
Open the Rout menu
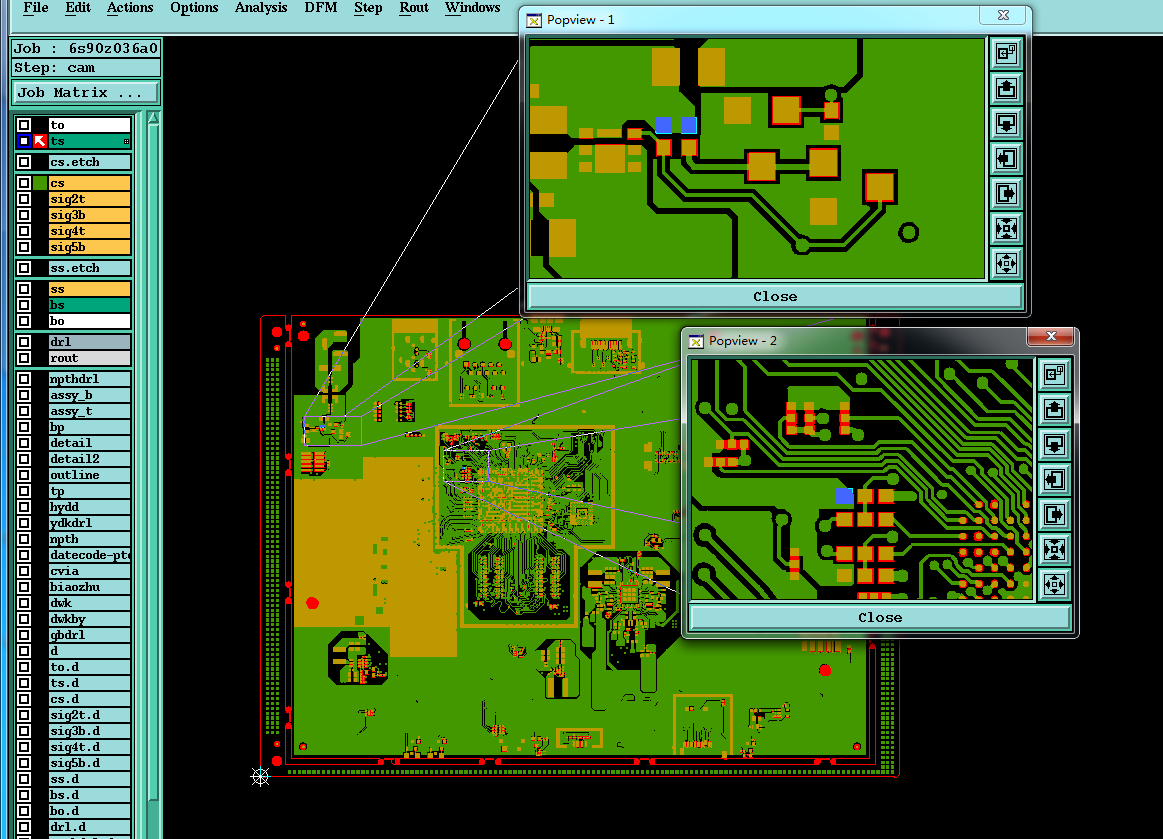pos(414,8)
